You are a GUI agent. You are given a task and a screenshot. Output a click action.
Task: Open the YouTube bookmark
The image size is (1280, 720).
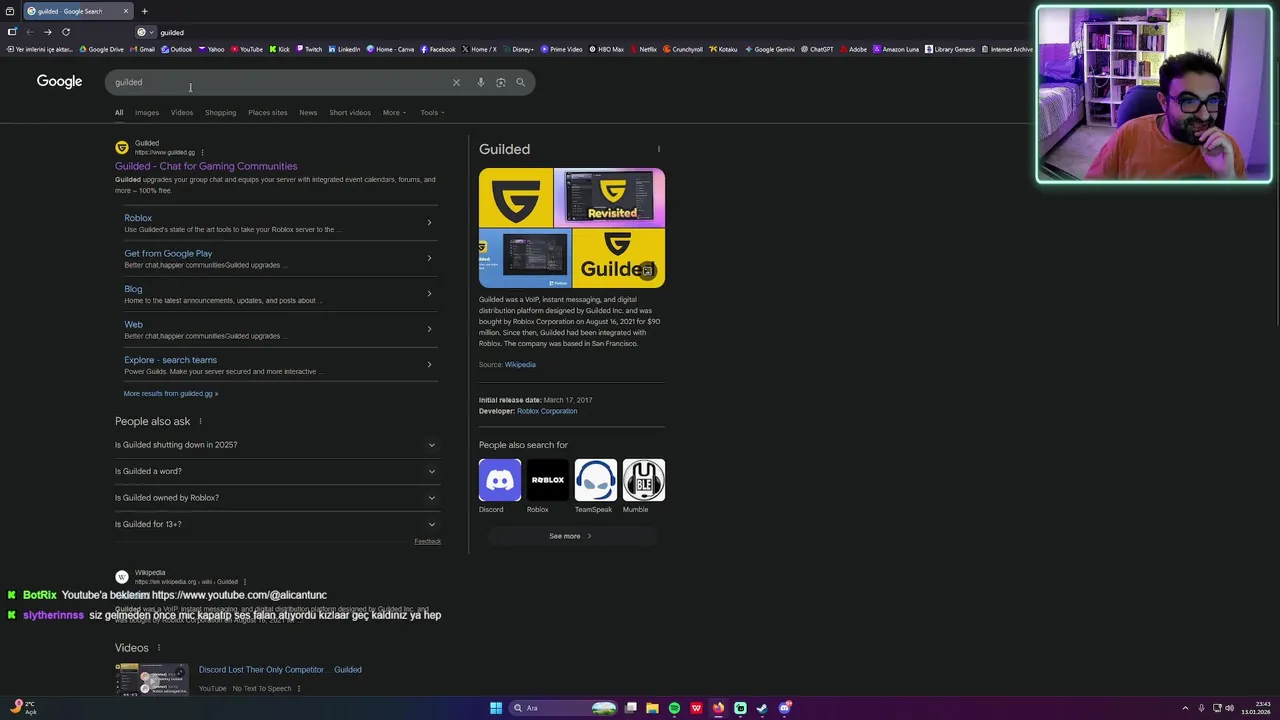(246, 49)
